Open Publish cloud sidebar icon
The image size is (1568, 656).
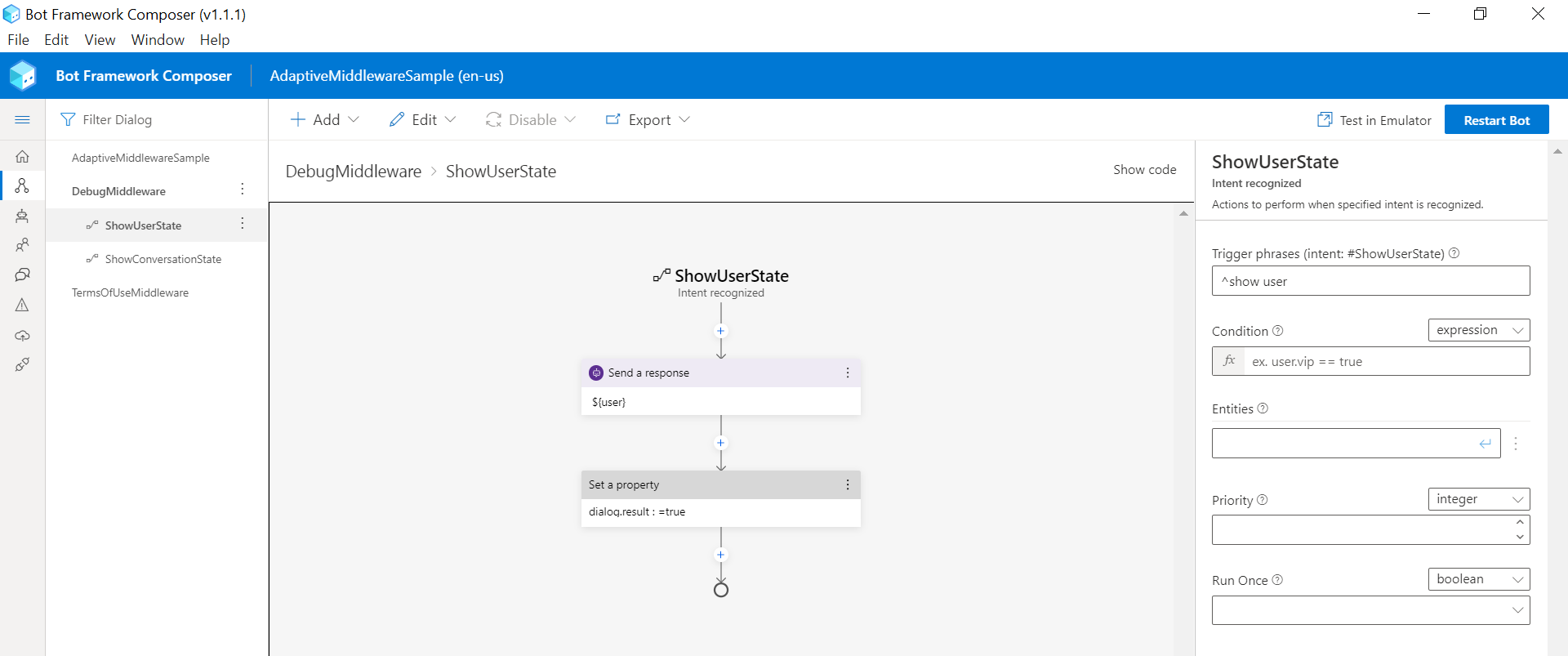[x=22, y=335]
